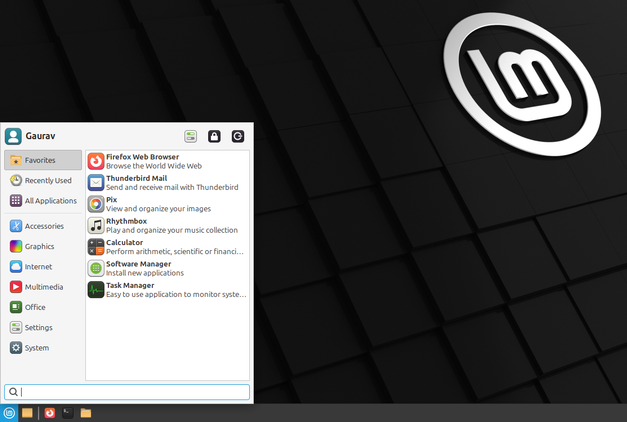Viewport: 627px width, 422px height.
Task: Open Terminal from the taskbar
Action: pyautogui.click(x=68, y=413)
